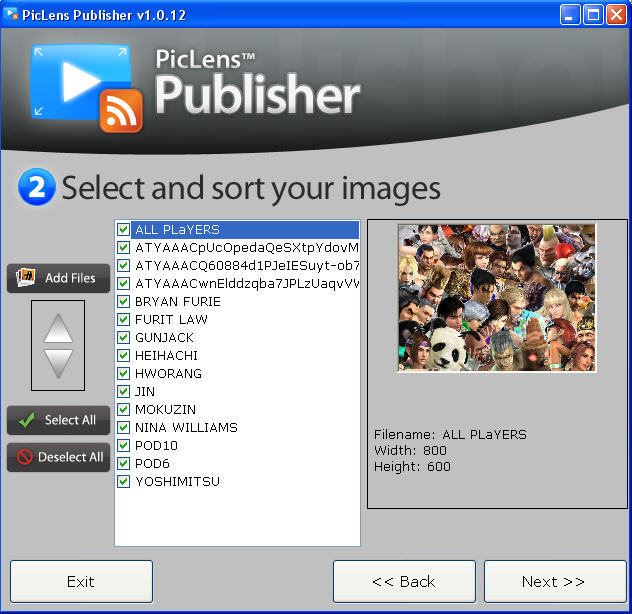Select the ALL PLaYERS list entry
Screen dimensions: 632x614
245,229
